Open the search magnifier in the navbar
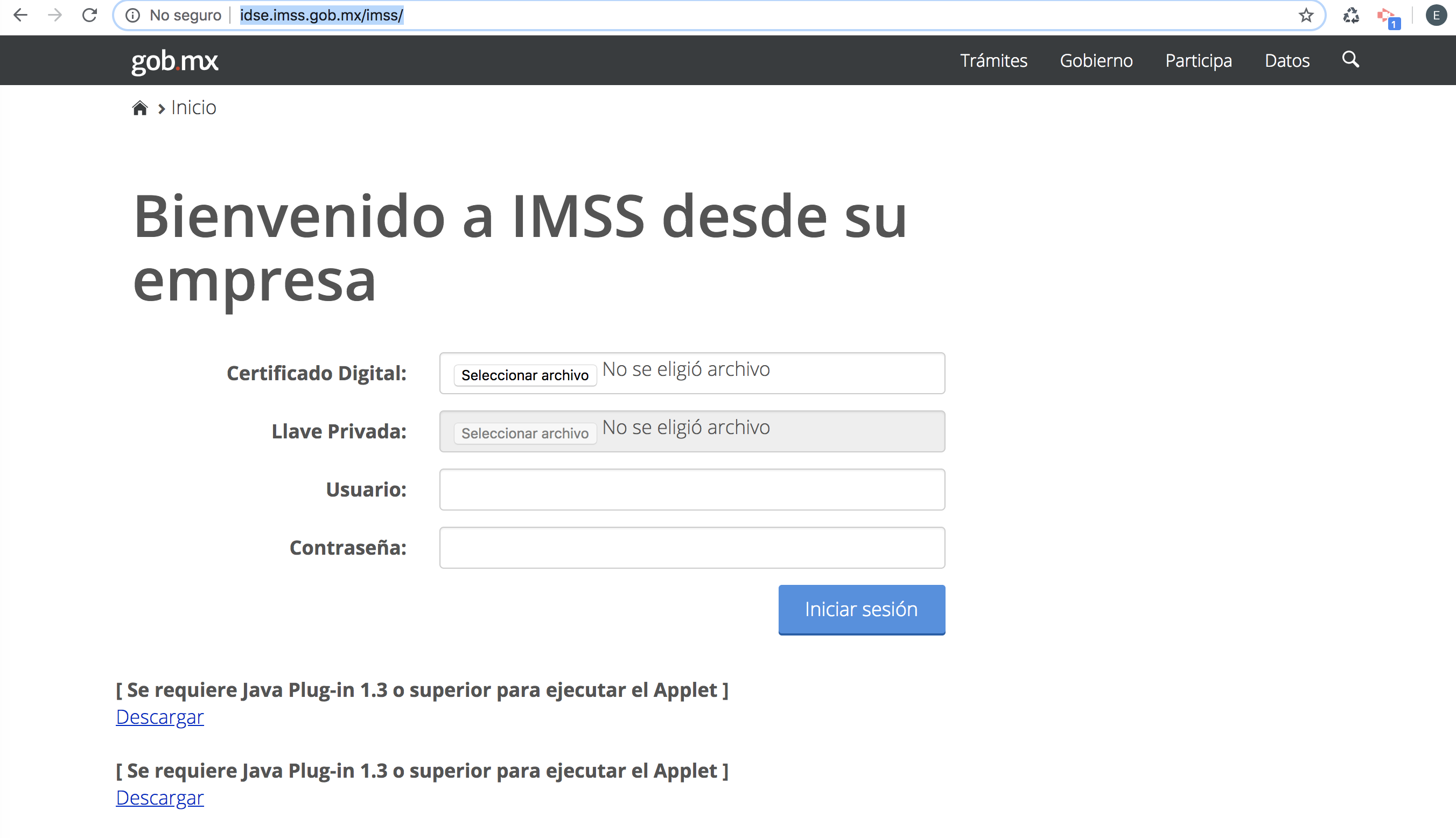The image size is (1456, 838). click(x=1350, y=59)
